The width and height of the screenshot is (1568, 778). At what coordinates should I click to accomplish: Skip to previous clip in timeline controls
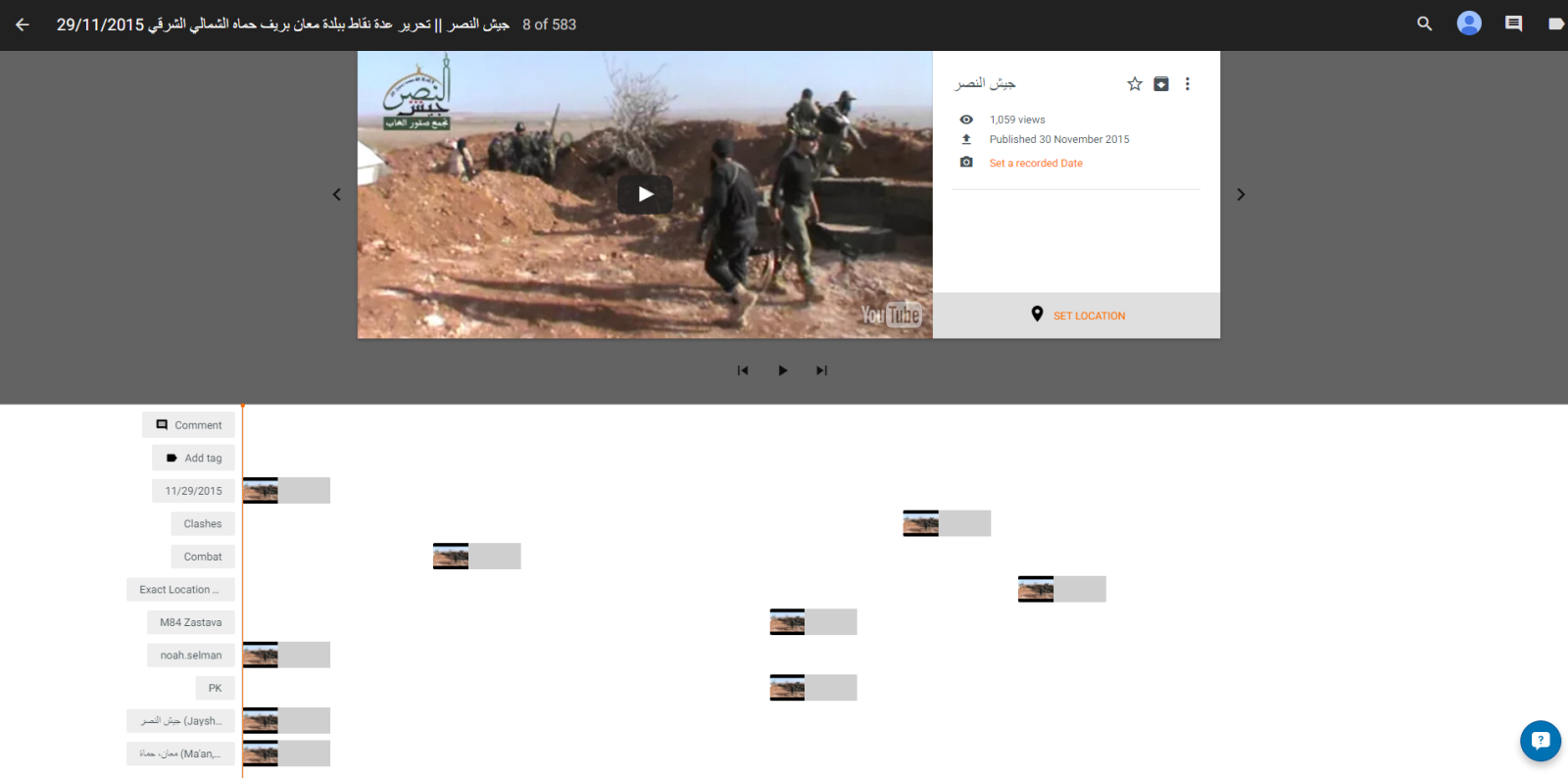743,370
